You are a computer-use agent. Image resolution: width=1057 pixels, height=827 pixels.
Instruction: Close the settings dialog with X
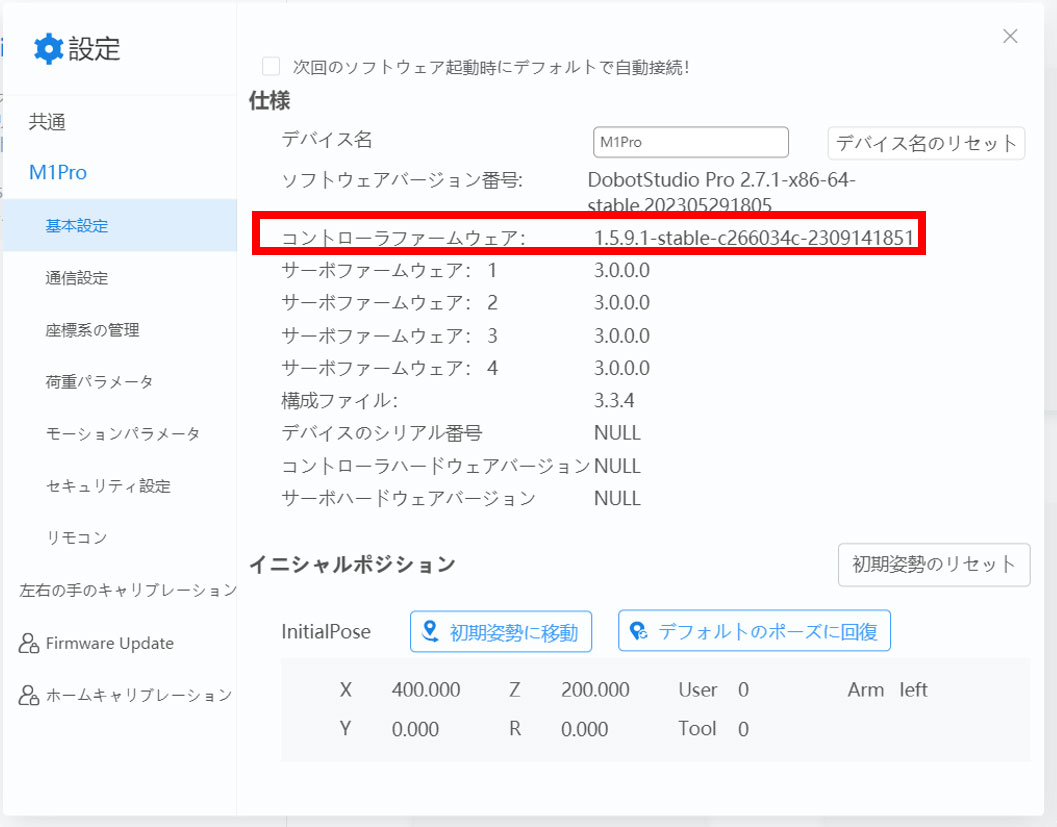click(x=1010, y=37)
